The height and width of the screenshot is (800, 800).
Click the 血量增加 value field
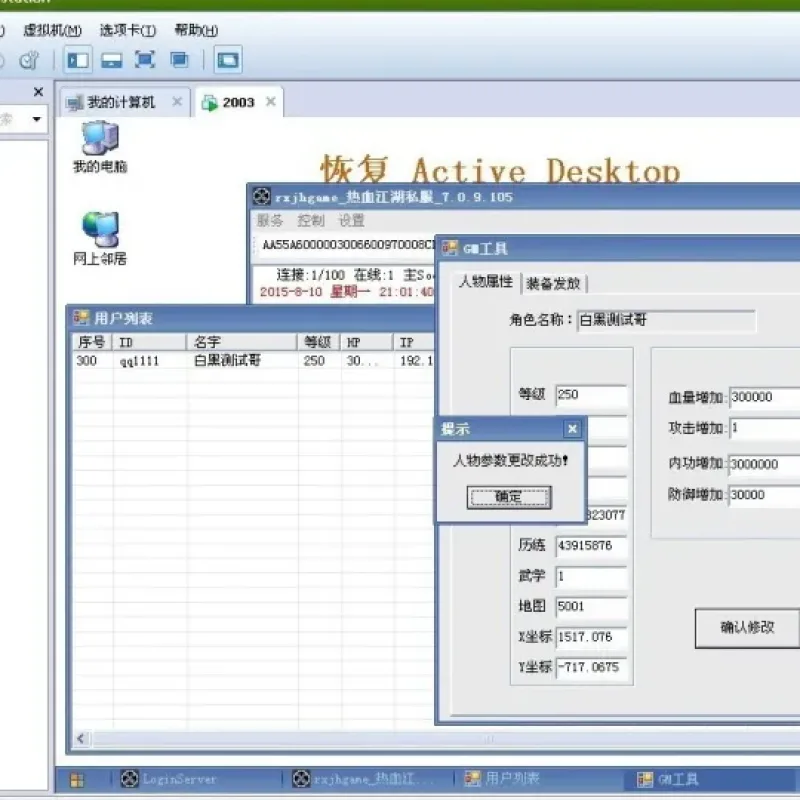[764, 397]
